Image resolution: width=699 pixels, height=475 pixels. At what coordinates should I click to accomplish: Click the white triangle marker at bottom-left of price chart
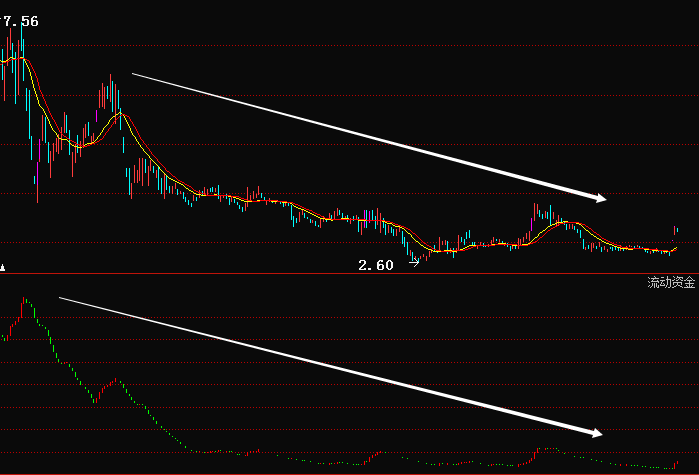(3, 268)
